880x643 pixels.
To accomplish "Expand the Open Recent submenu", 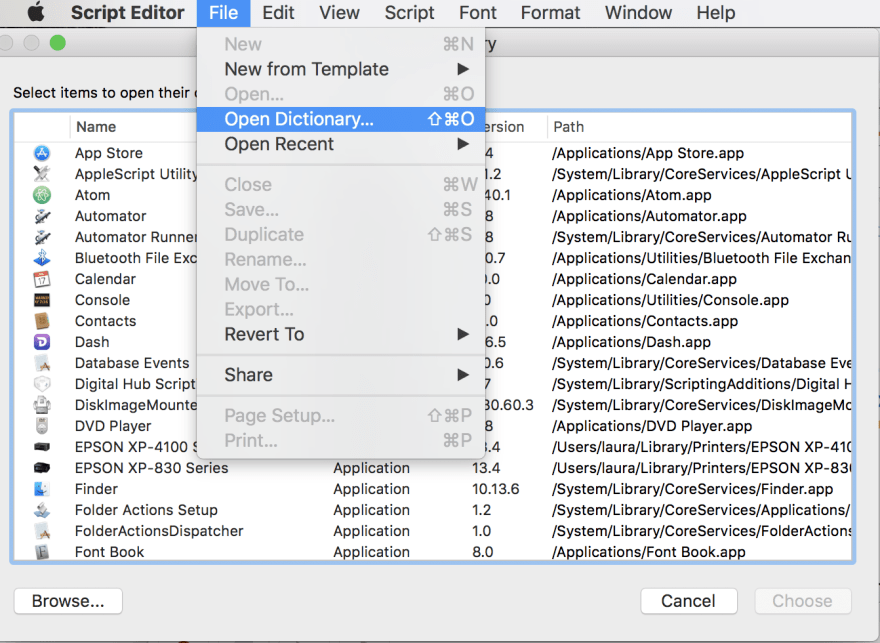I will click(x=341, y=144).
